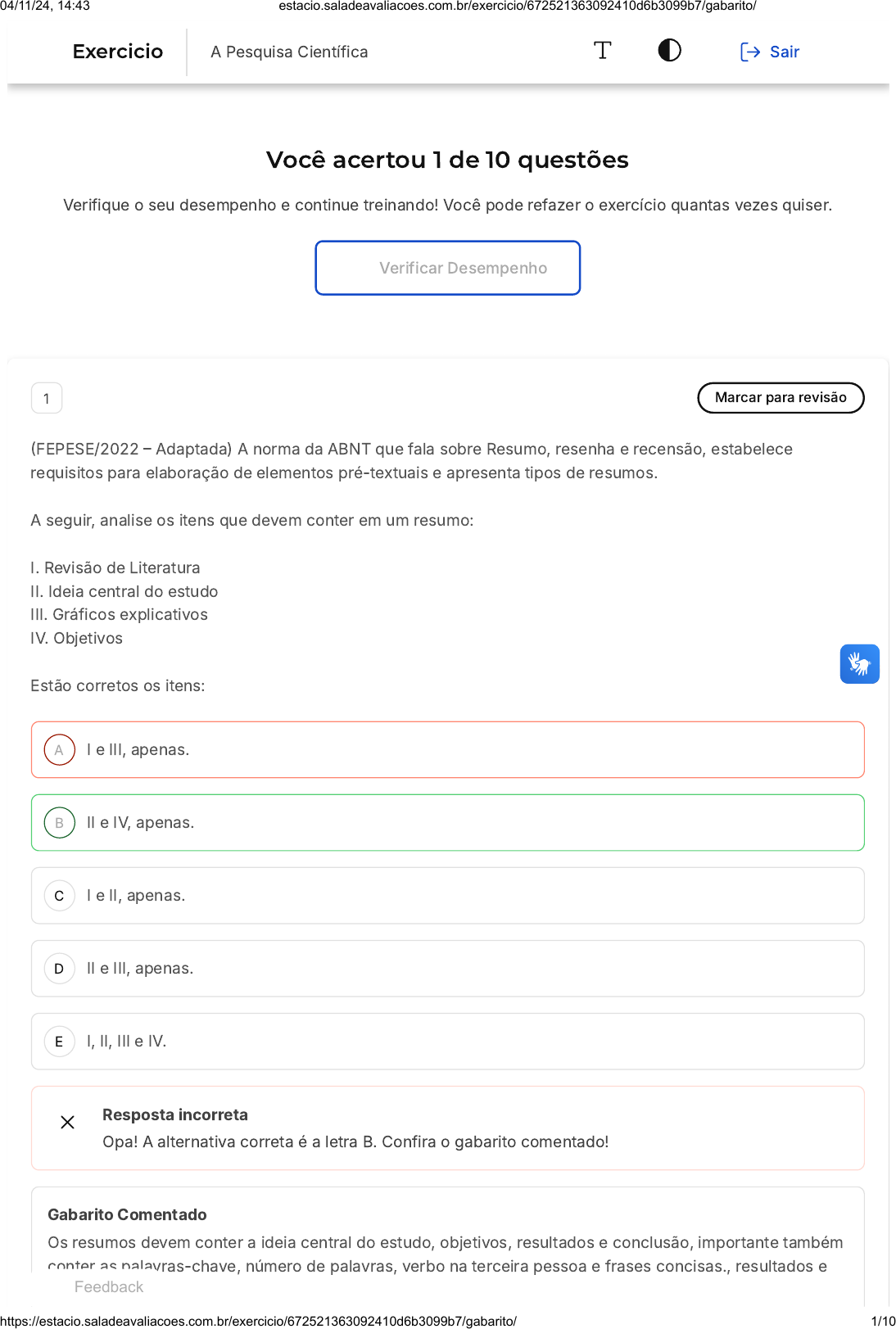Click the text size T icon

tap(602, 51)
